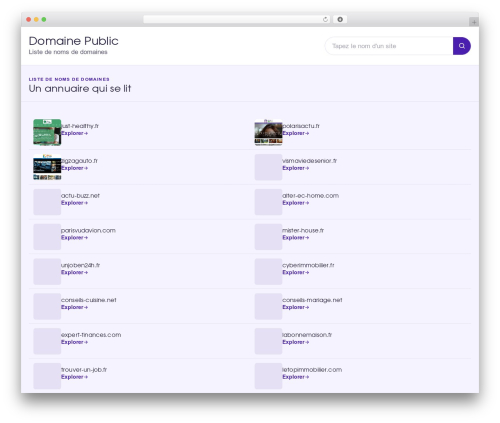Click Explorer link under just-healthy.fr
The width and height of the screenshot is (500, 423).
[x=74, y=133]
